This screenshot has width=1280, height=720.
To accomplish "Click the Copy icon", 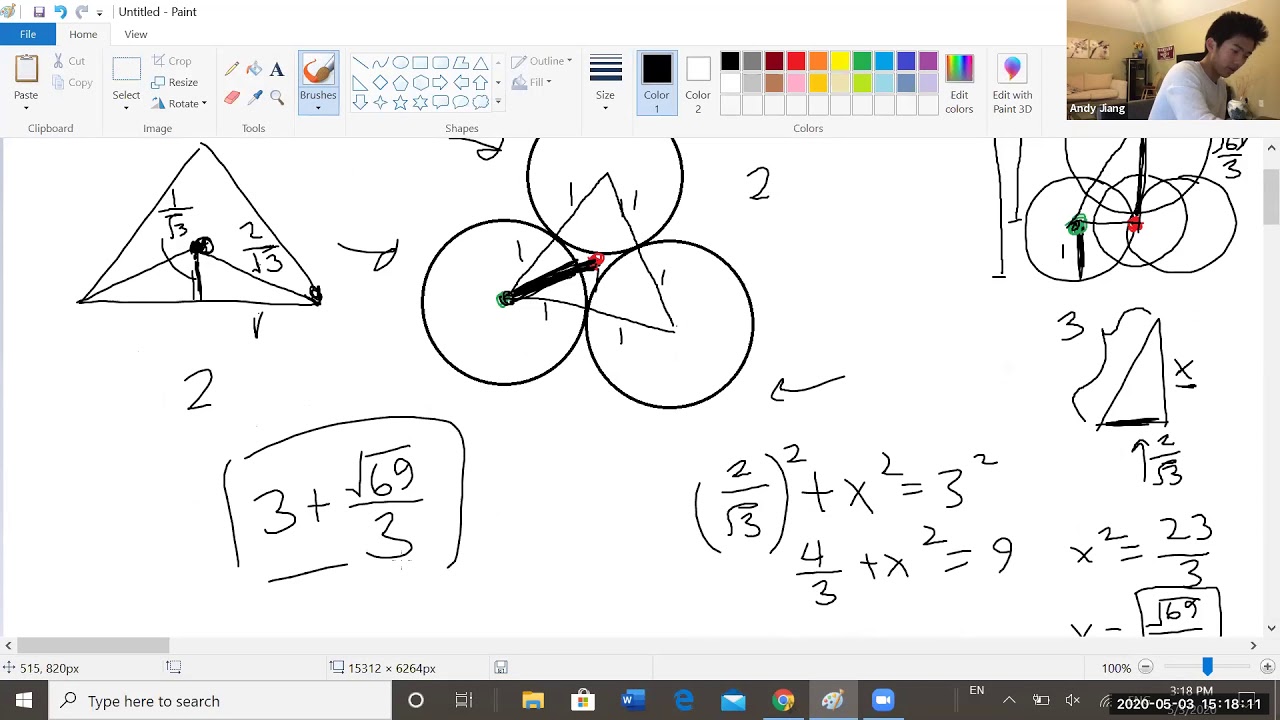I will click(x=59, y=82).
